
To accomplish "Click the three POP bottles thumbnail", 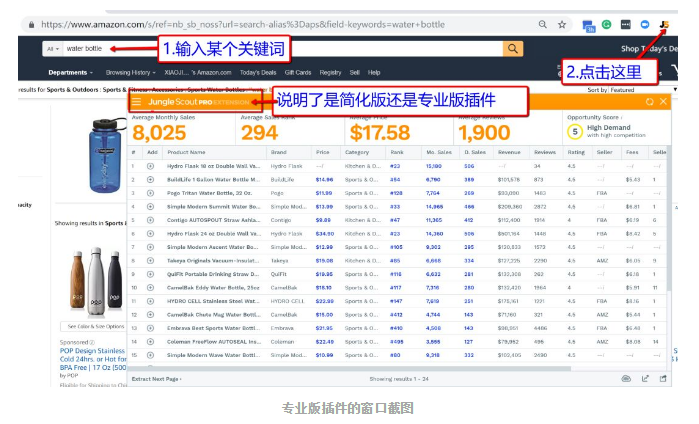I will point(96,280).
